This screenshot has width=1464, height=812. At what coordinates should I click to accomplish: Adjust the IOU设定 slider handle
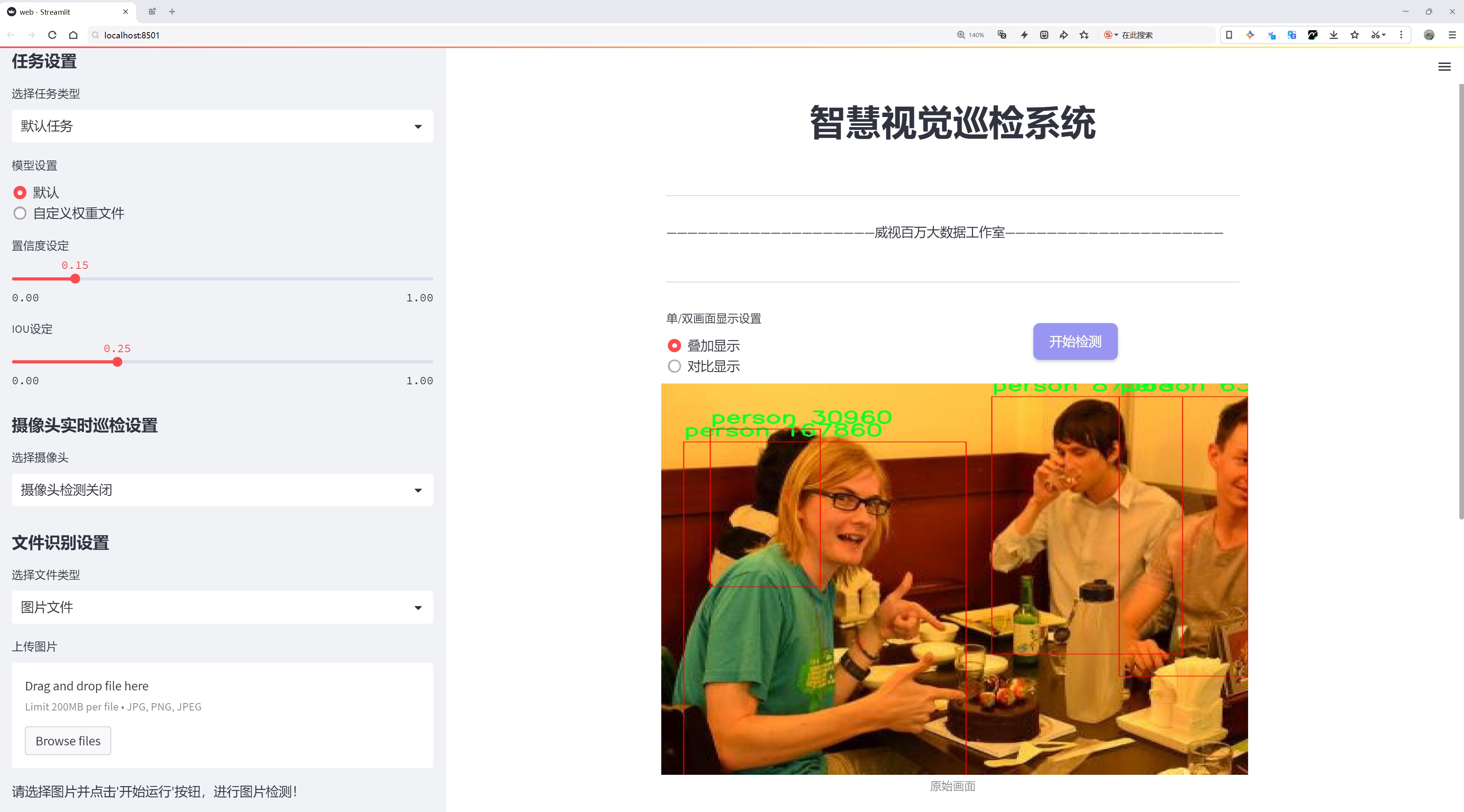(x=117, y=362)
